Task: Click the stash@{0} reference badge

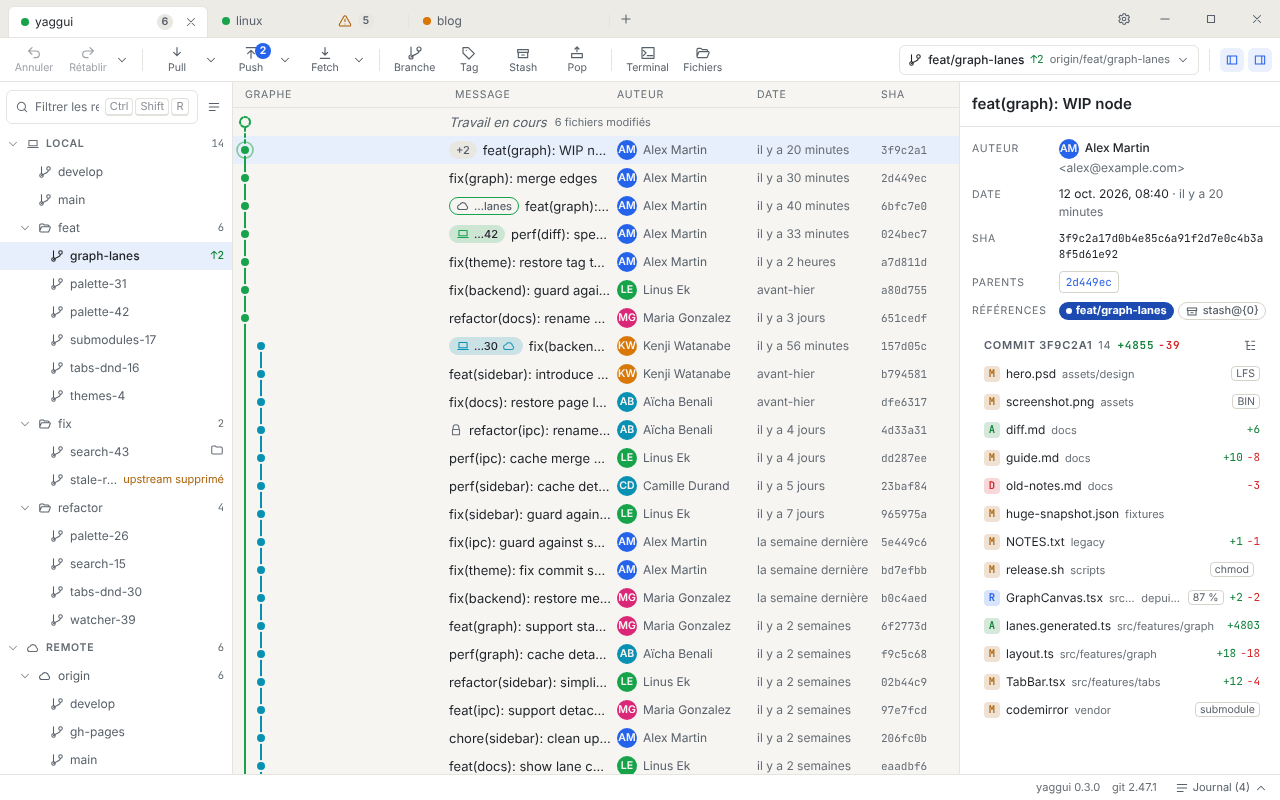Action: point(1222,310)
